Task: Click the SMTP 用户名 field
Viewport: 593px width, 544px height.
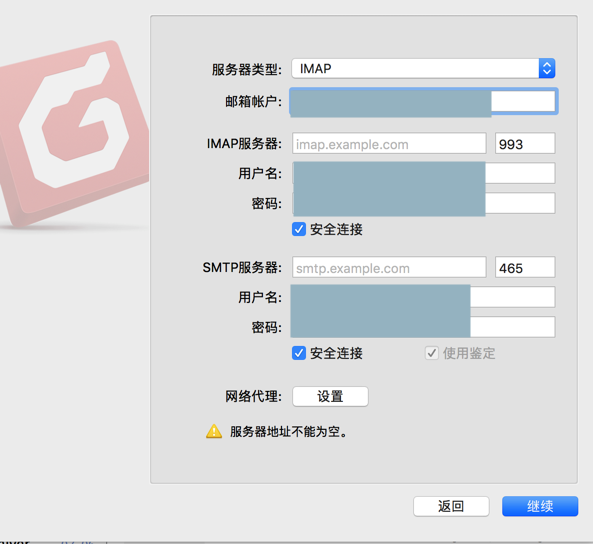Action: pyautogui.click(x=424, y=297)
